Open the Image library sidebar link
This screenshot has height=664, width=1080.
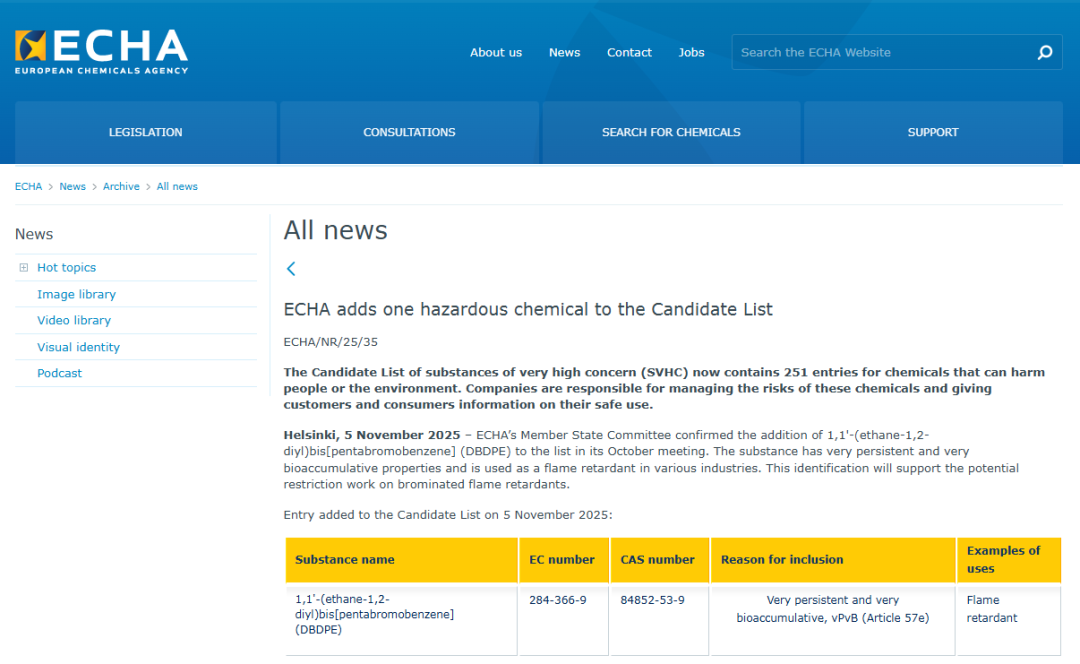click(x=76, y=294)
